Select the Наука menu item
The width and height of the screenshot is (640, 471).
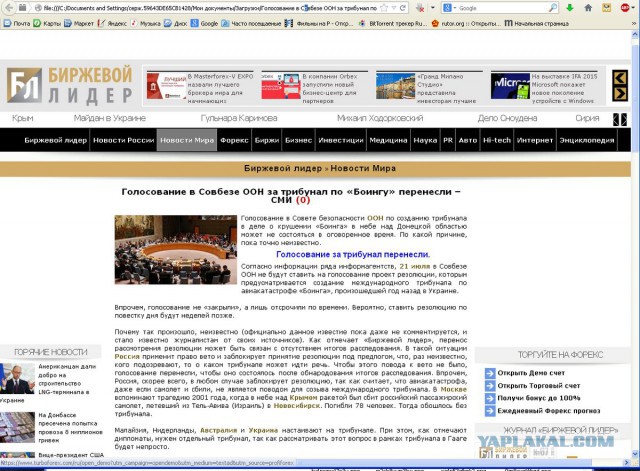(x=425, y=140)
